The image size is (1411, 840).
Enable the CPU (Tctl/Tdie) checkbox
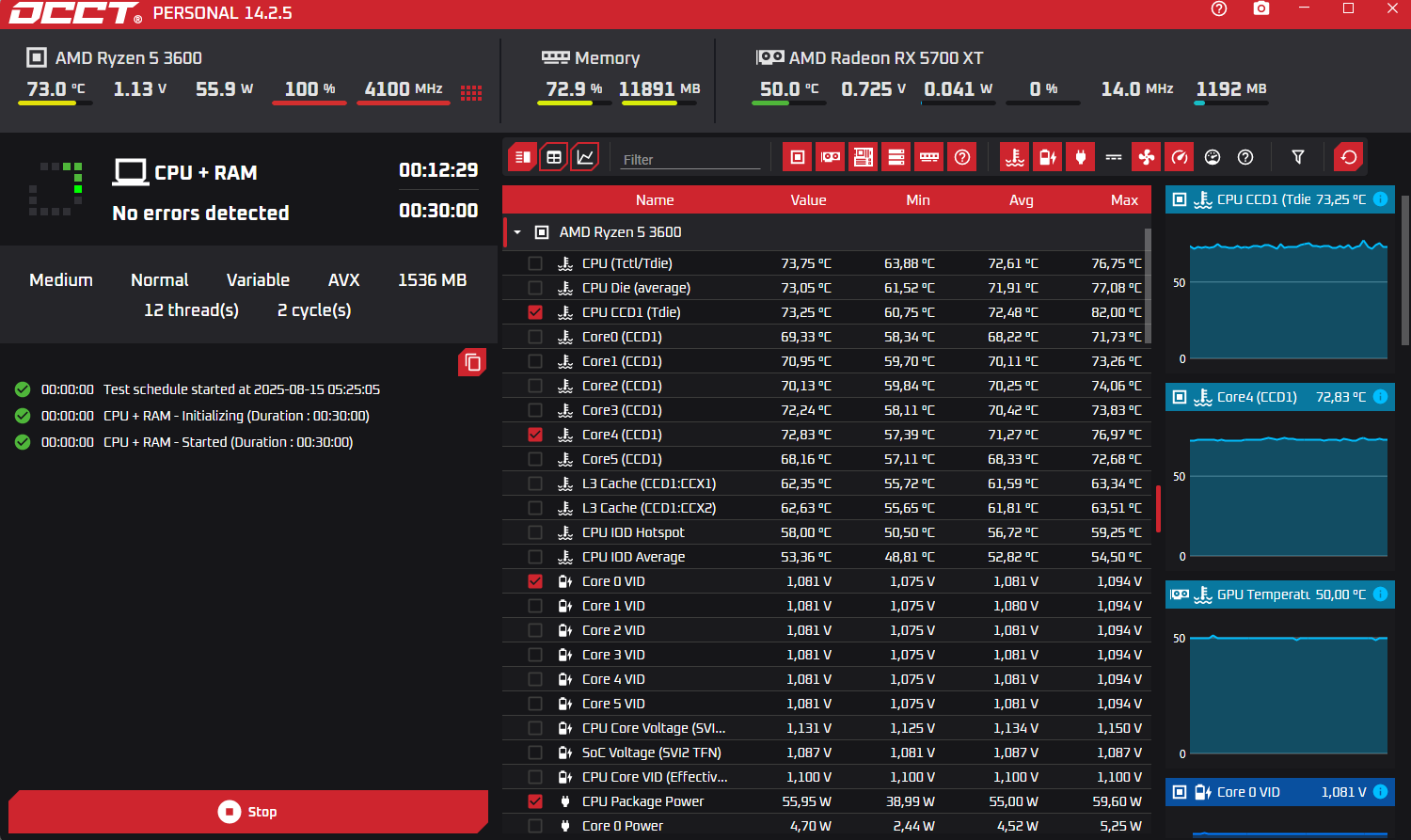point(535,263)
